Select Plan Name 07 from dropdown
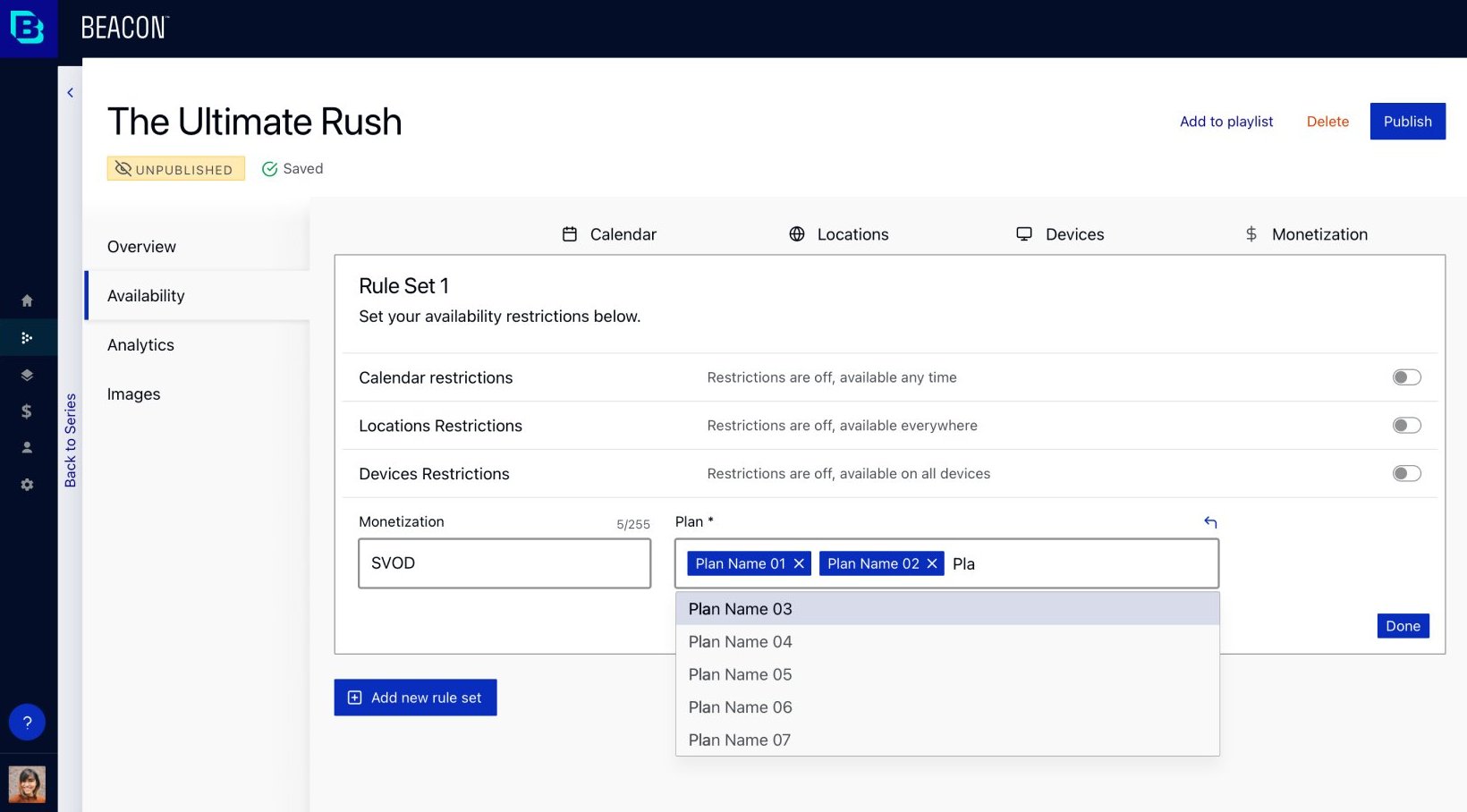This screenshot has height=812, width=1467. point(947,740)
